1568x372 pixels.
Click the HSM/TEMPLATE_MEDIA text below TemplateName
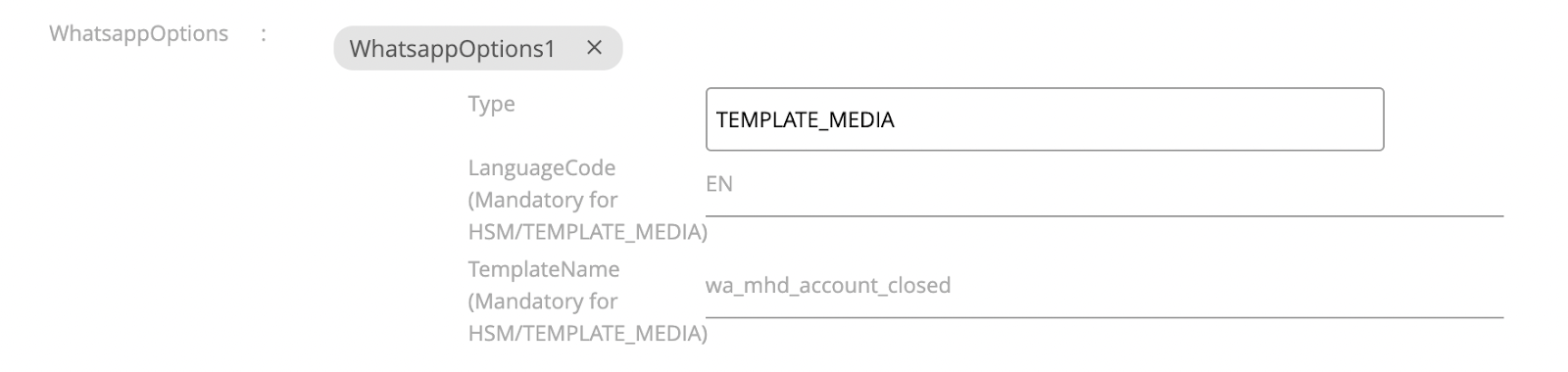click(587, 334)
